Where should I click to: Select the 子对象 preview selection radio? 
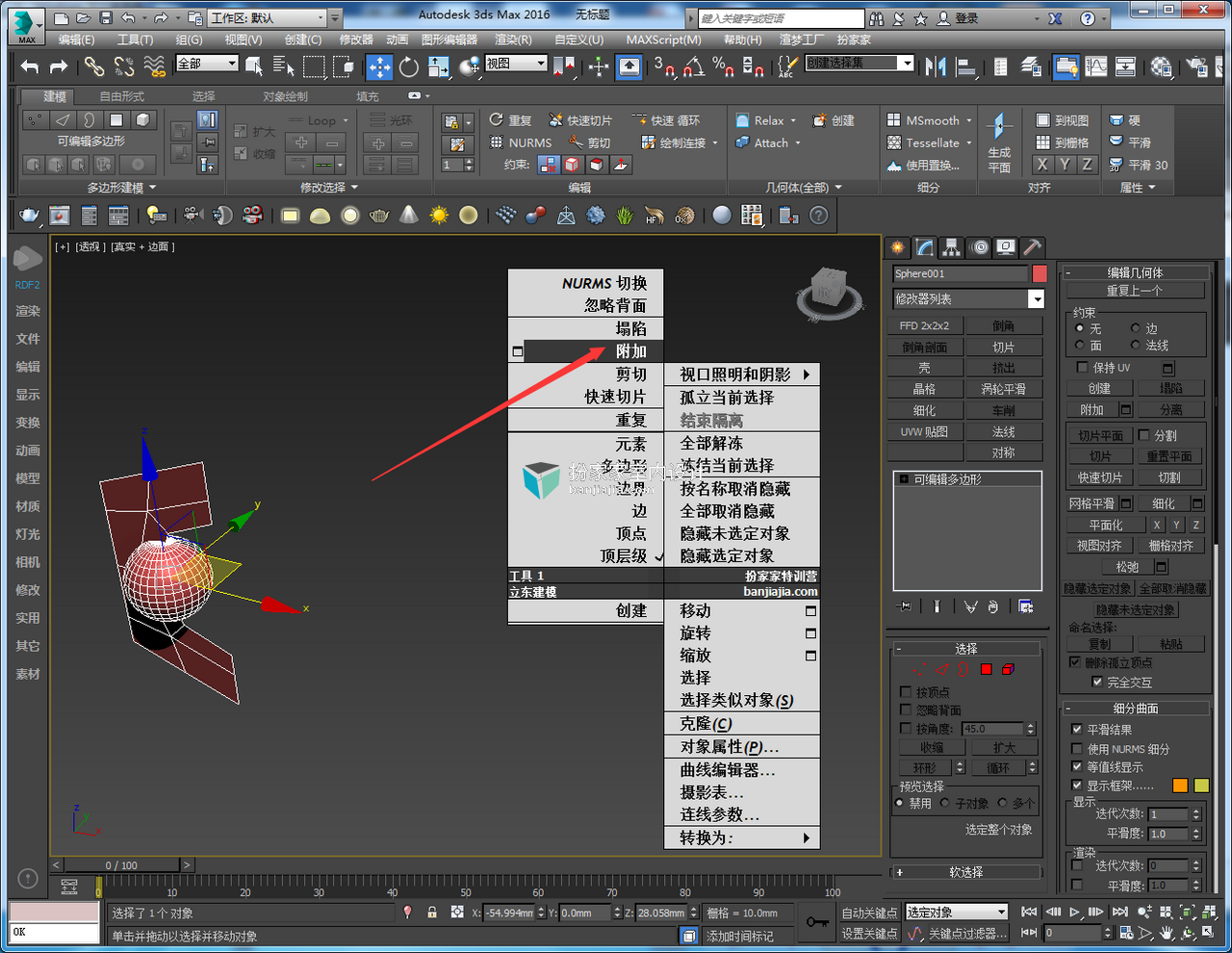point(945,803)
